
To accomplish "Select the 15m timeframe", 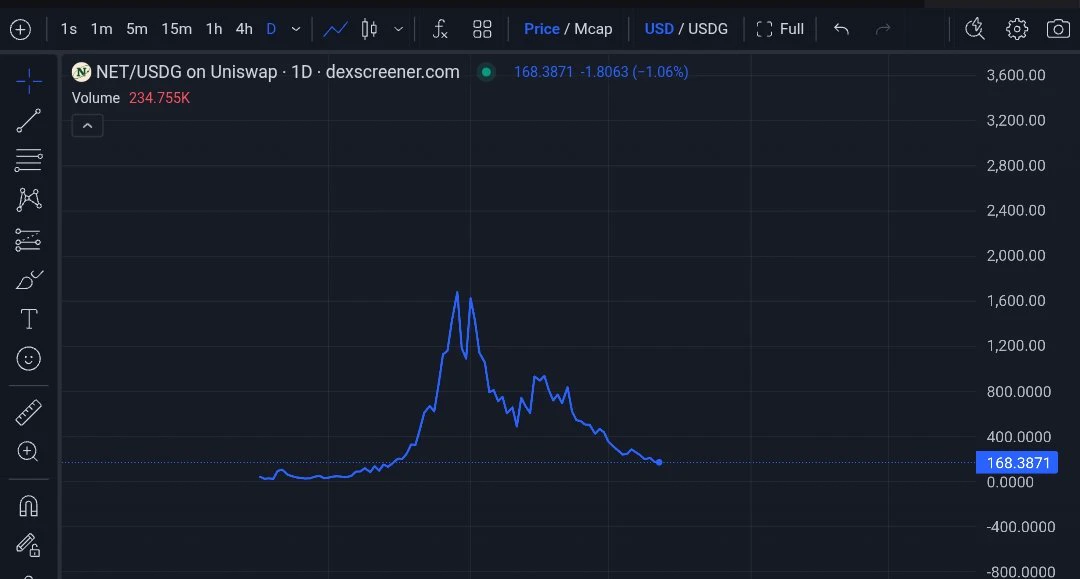I will pyautogui.click(x=176, y=29).
